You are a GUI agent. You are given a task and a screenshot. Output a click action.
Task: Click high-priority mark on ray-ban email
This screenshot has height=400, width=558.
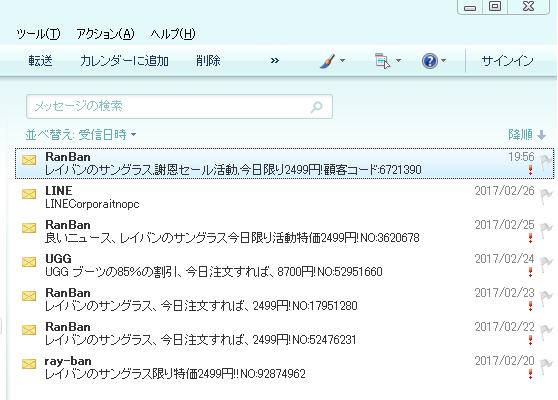530,374
